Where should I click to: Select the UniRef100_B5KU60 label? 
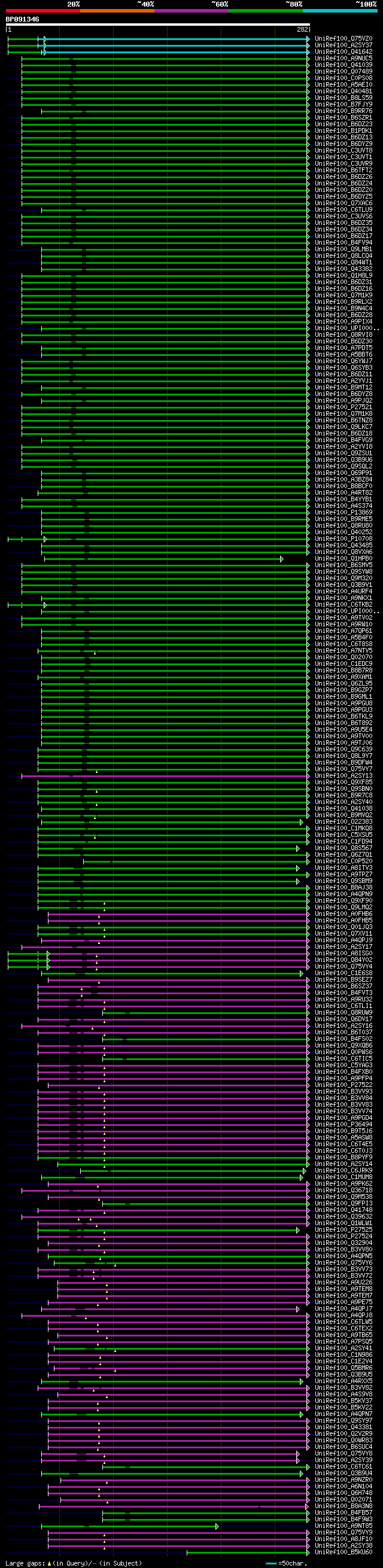tap(344, 1552)
